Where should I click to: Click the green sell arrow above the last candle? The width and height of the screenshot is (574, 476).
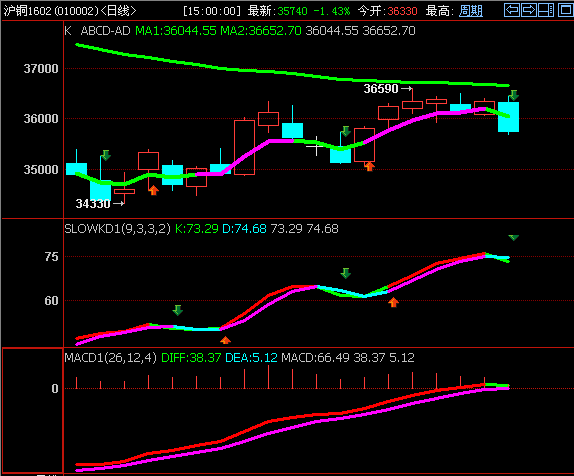click(514, 95)
